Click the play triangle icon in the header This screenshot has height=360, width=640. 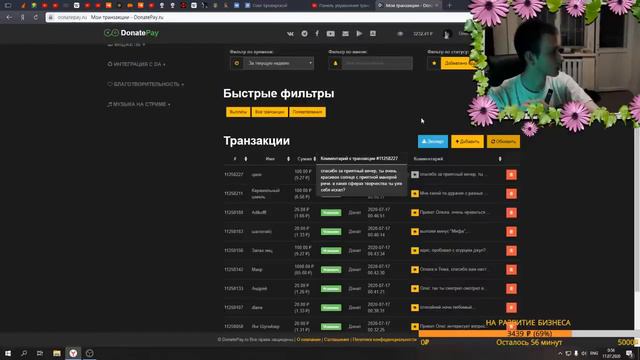click(x=359, y=33)
